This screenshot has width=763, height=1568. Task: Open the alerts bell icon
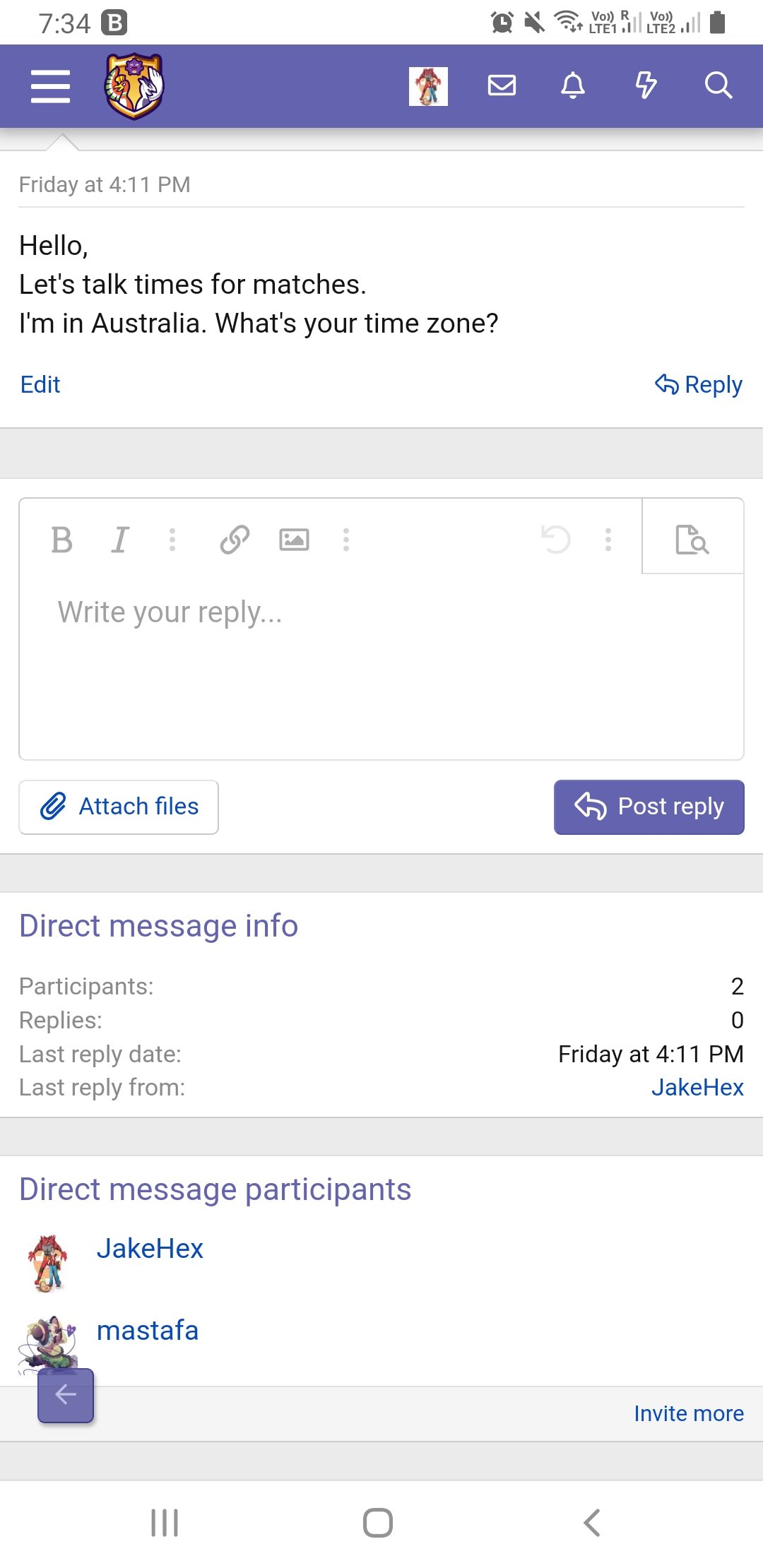pos(573,86)
